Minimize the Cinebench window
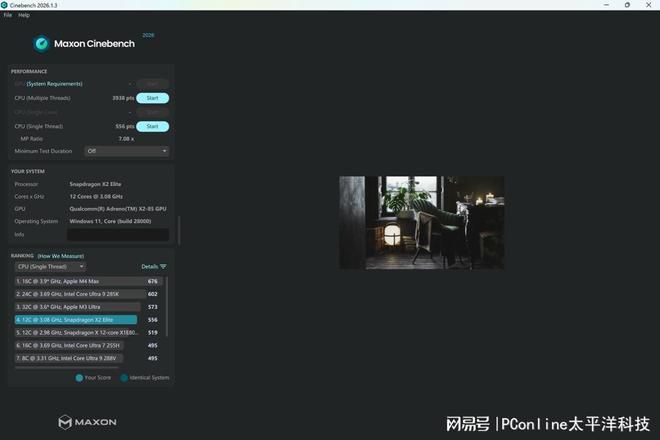This screenshot has height=440, width=660. (x=607, y=5)
